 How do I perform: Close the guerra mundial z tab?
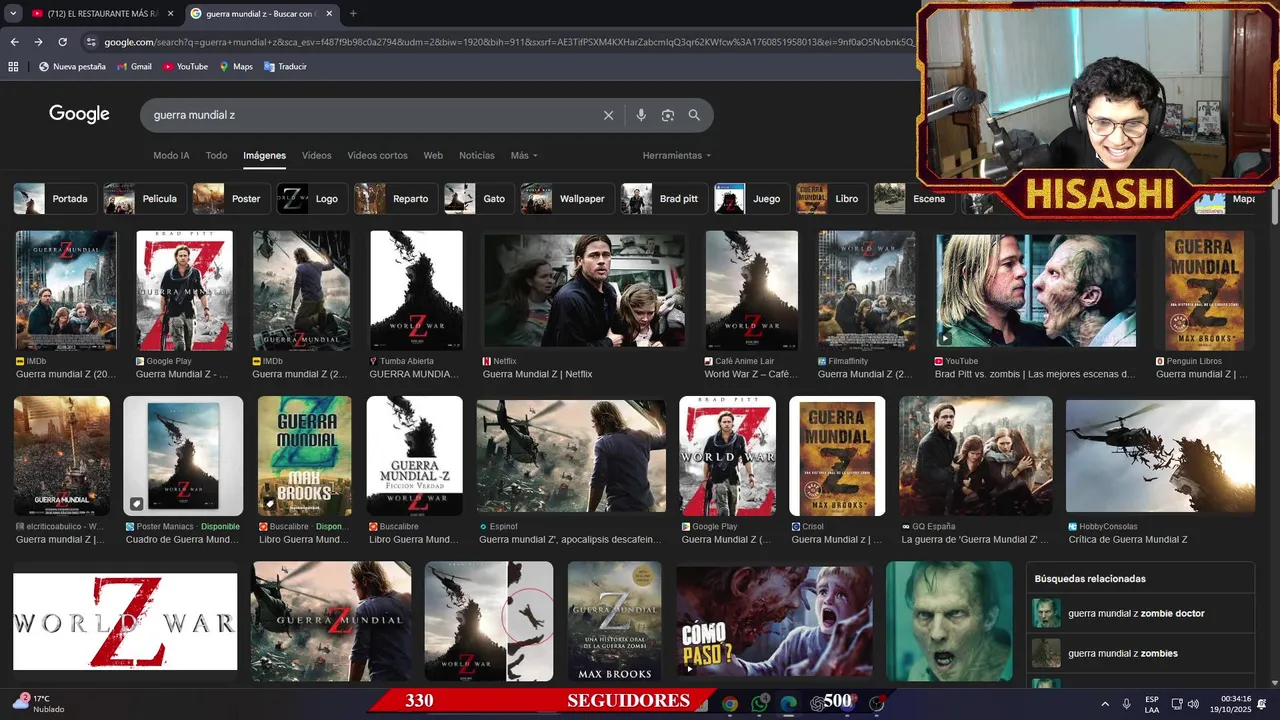point(329,14)
